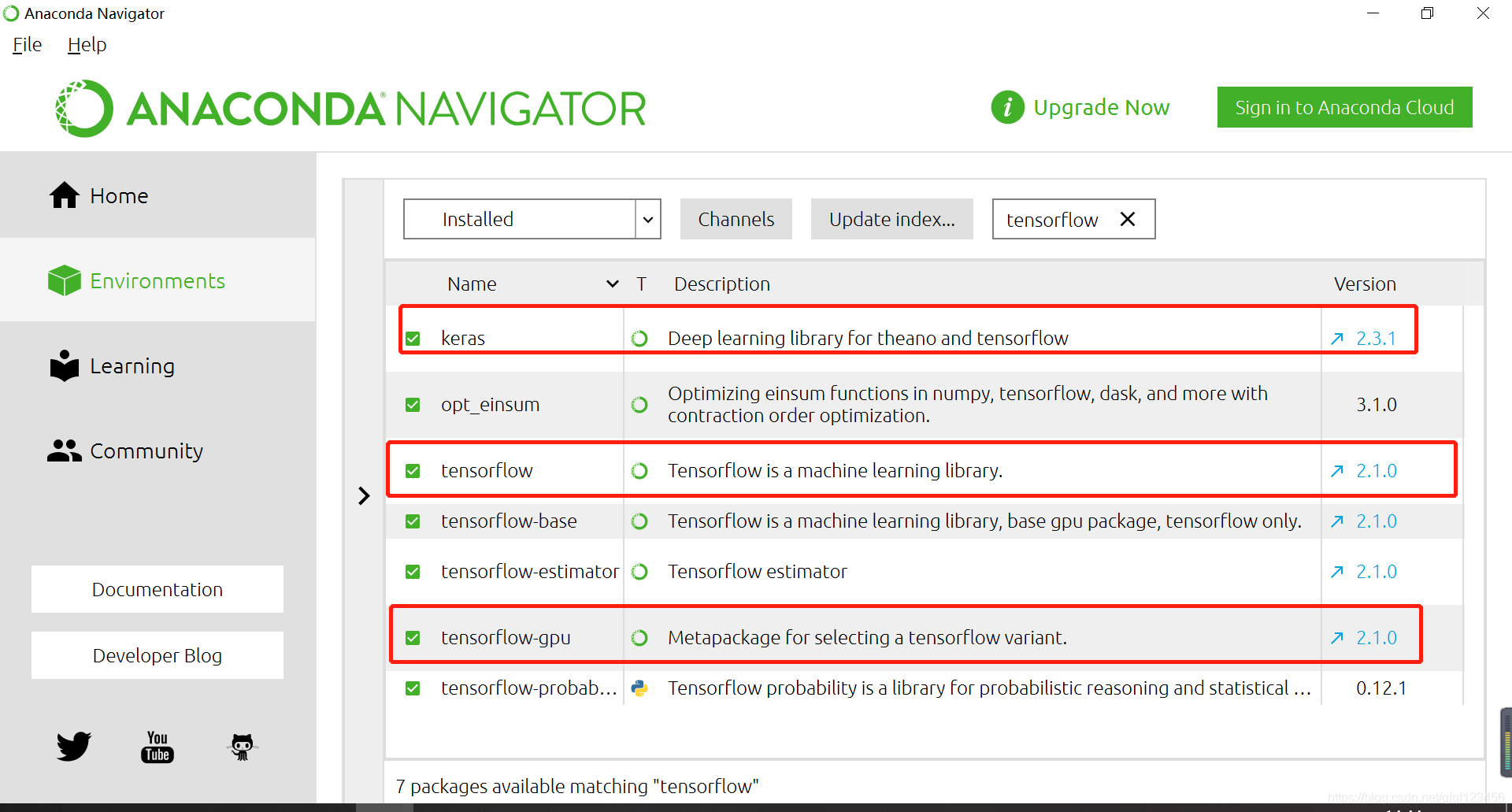Switch to the Environments tab
Image resolution: width=1512 pixels, height=812 pixels.
pos(157,280)
